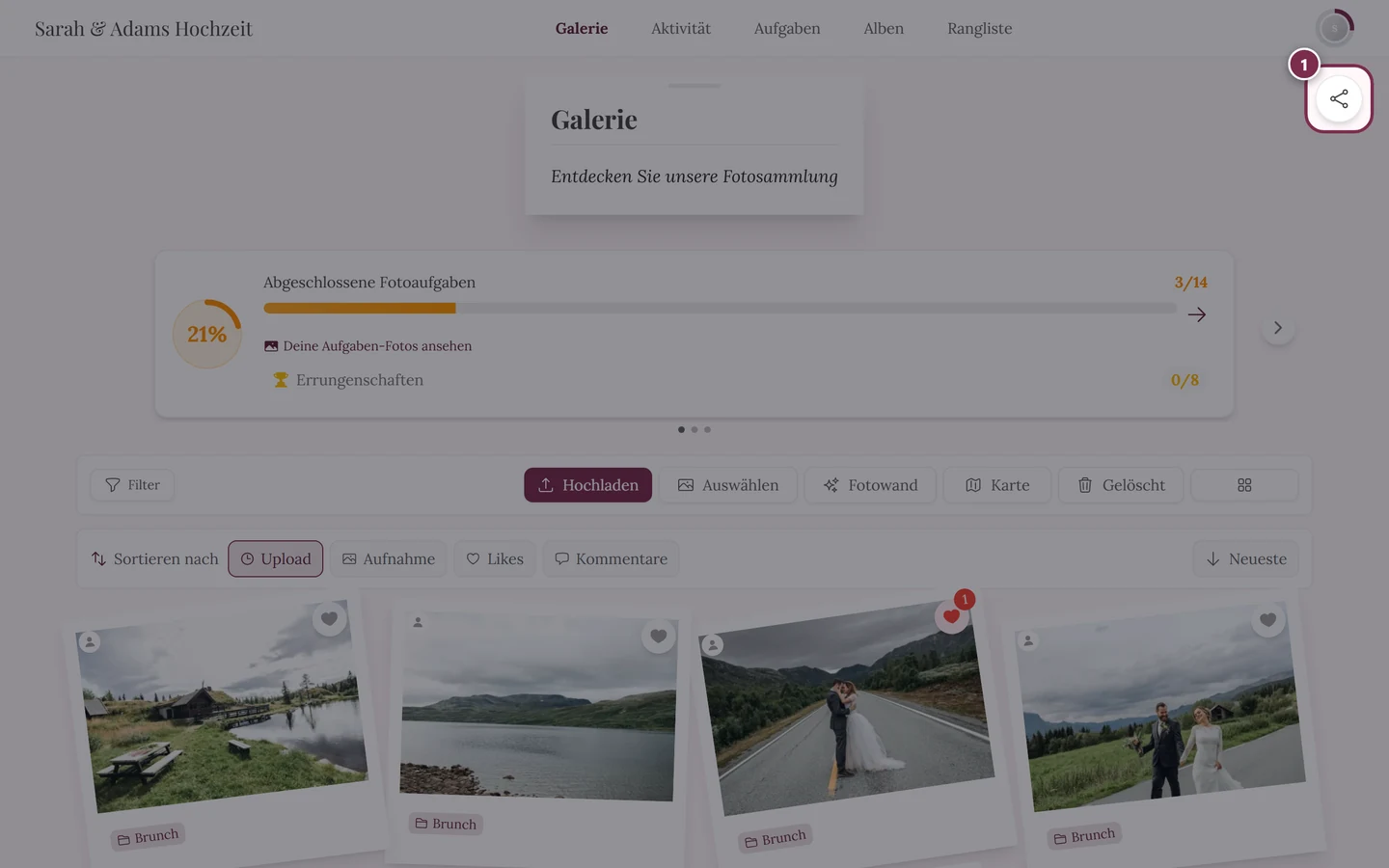Show the Rangliste tab
The height and width of the screenshot is (868, 1389).
980,29
